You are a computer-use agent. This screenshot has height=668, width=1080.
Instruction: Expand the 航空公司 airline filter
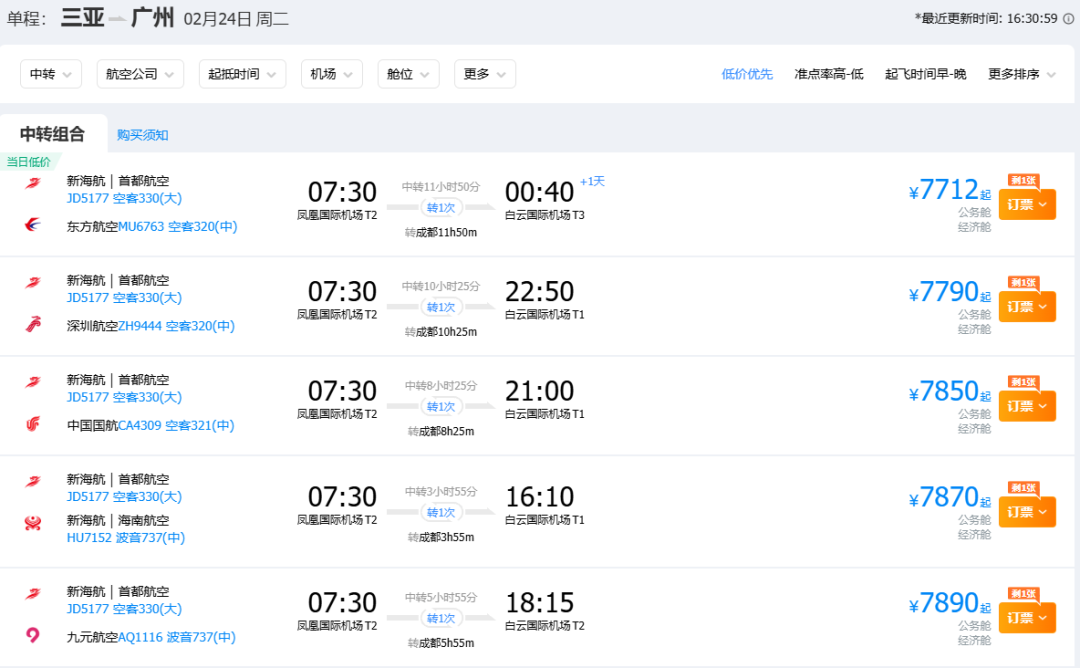140,74
